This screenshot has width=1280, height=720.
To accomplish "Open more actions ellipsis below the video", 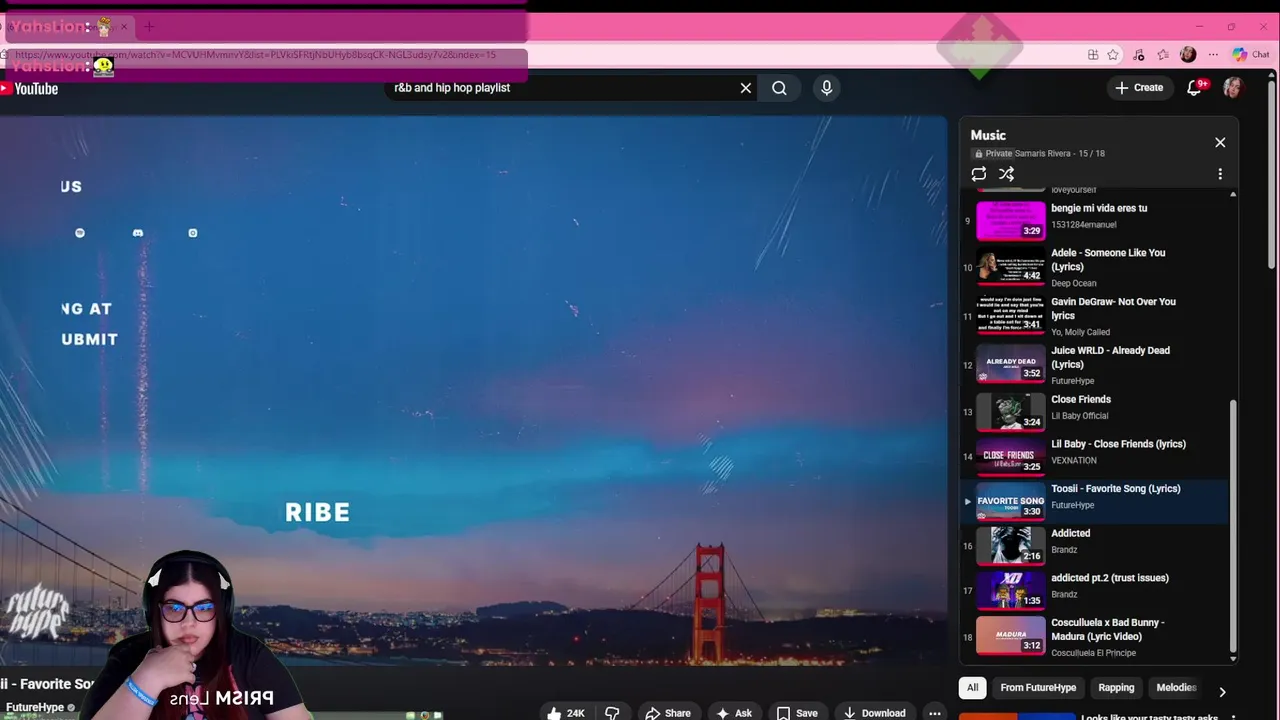I will tap(934, 713).
